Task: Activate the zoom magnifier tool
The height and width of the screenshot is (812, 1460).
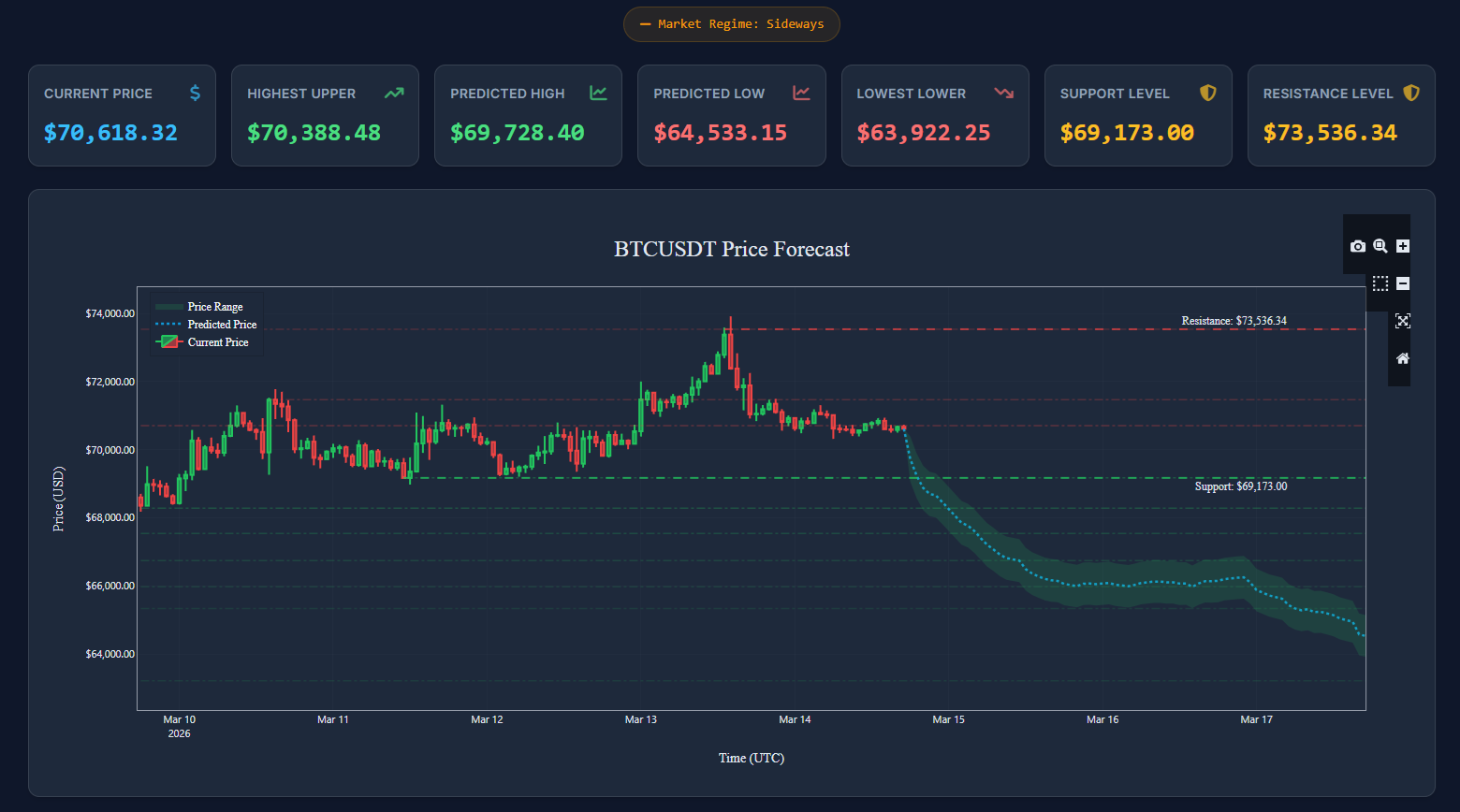Action: [x=1380, y=245]
